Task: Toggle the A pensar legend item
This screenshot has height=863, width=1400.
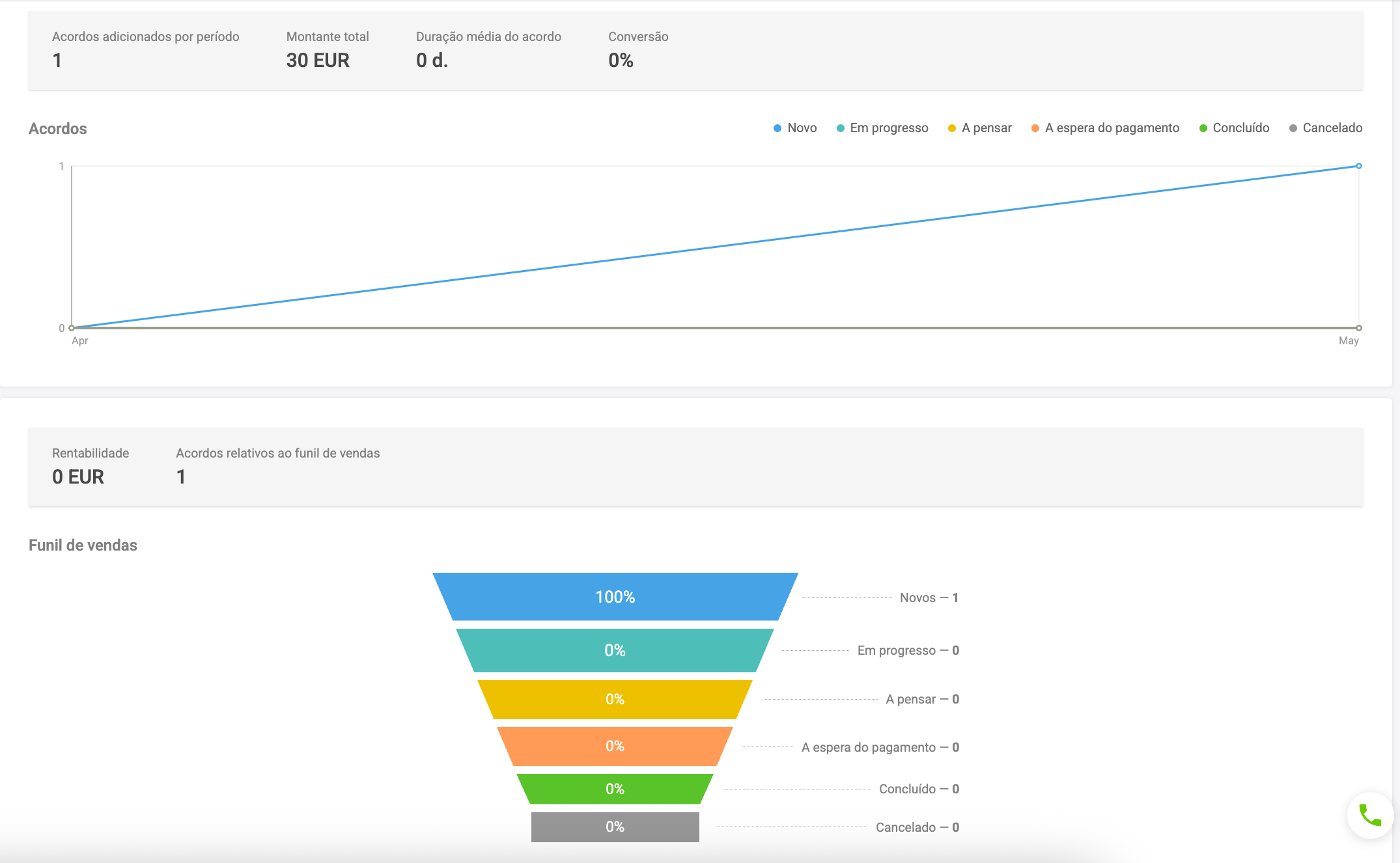Action: [x=980, y=128]
